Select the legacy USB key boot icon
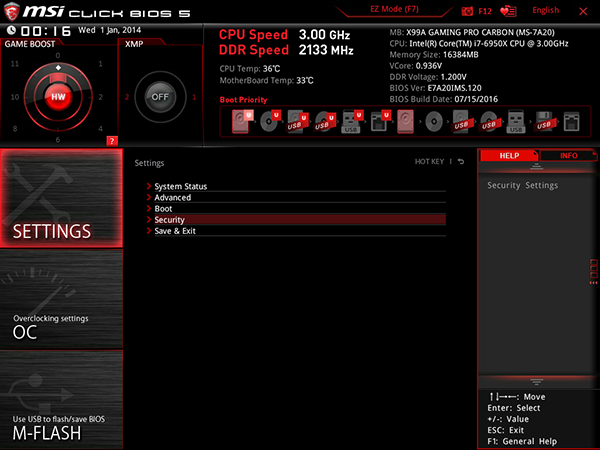The image size is (600, 450). click(x=516, y=121)
